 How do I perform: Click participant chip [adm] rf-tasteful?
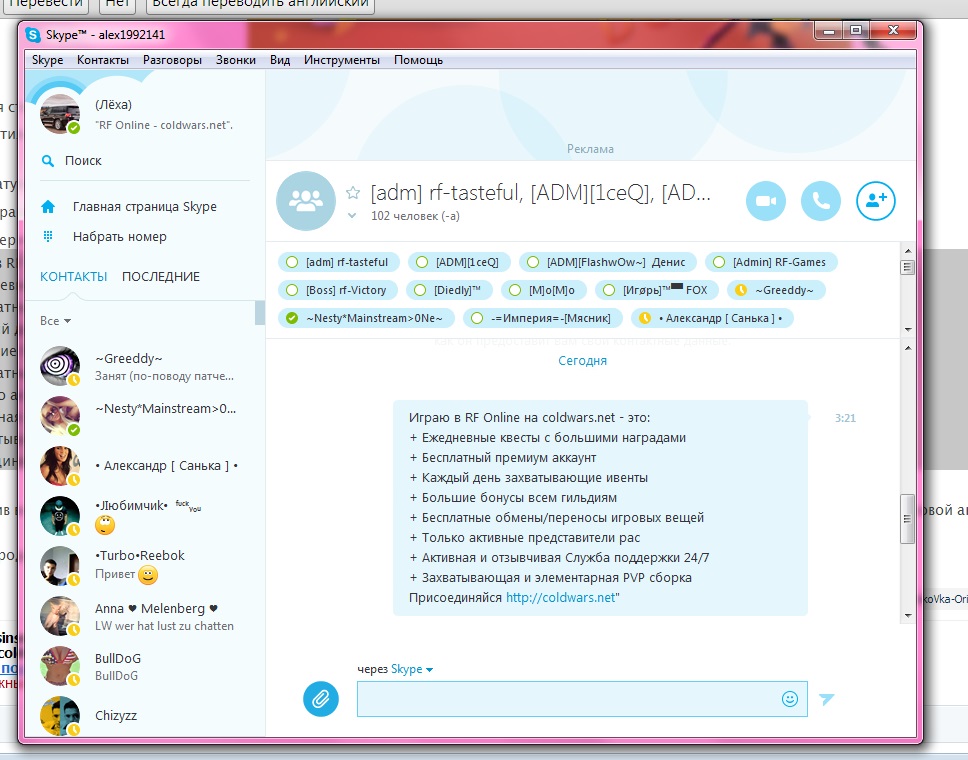click(x=338, y=262)
